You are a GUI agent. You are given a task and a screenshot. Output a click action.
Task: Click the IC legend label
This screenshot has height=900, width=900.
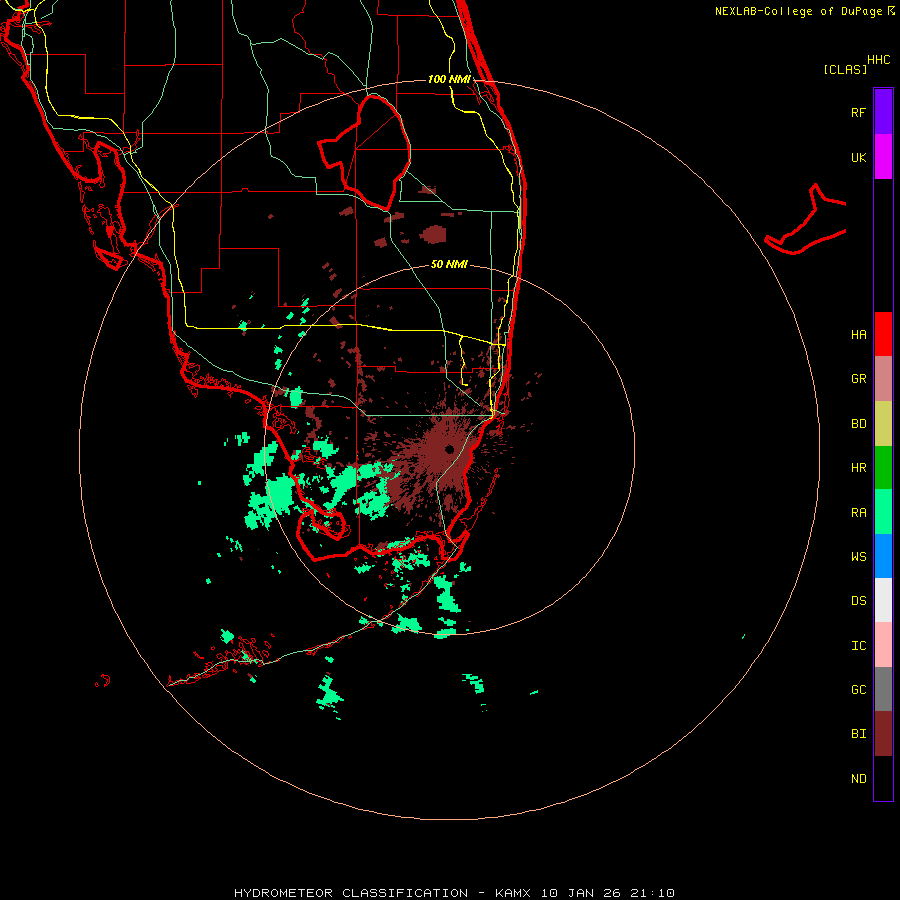858,646
